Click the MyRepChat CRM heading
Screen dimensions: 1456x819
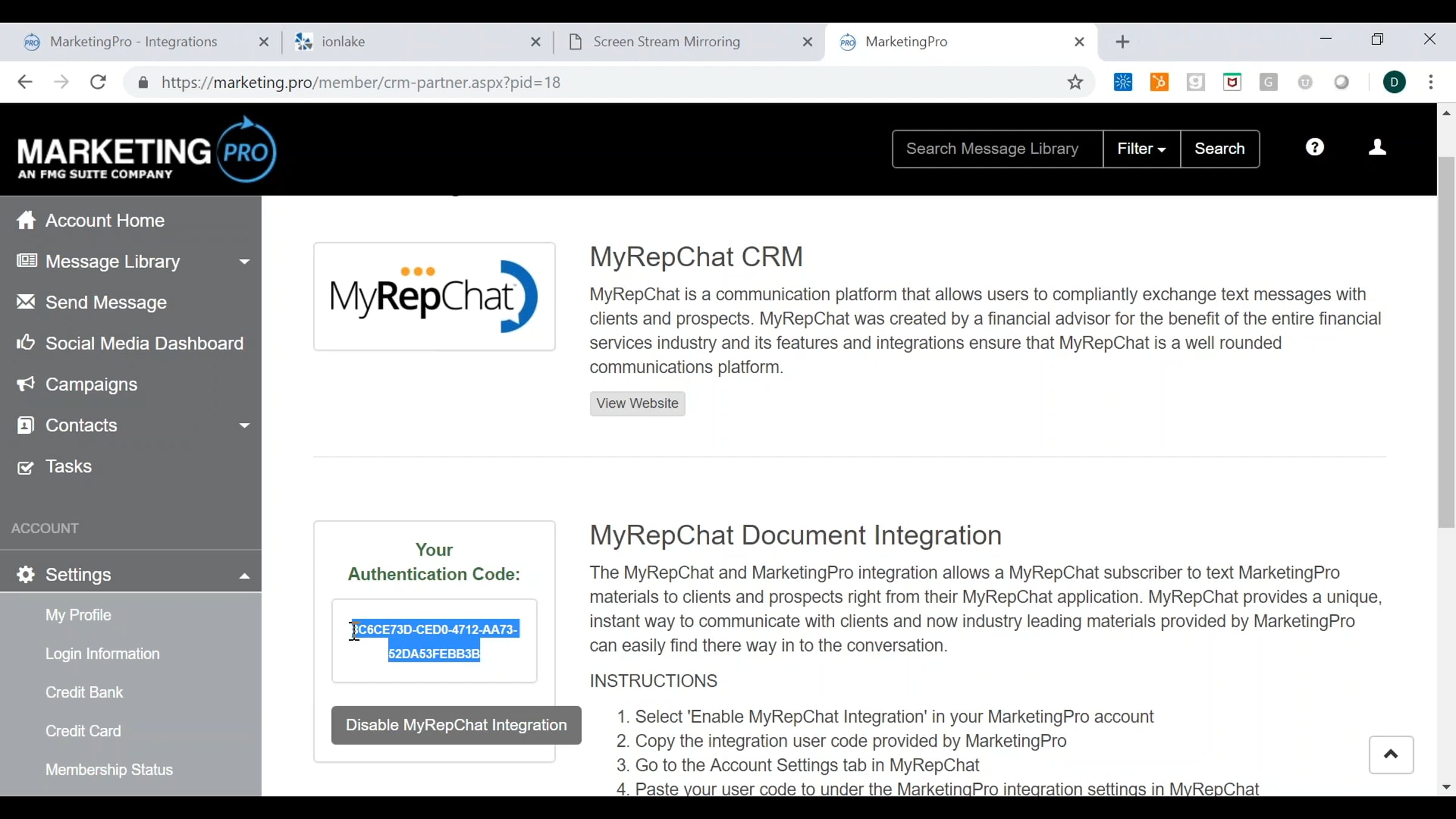[x=696, y=257]
